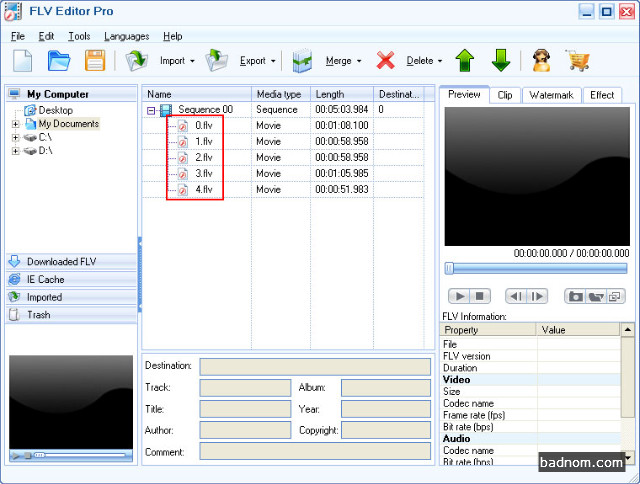Select the My Documents folder
The image size is (640, 484).
pos(69,124)
